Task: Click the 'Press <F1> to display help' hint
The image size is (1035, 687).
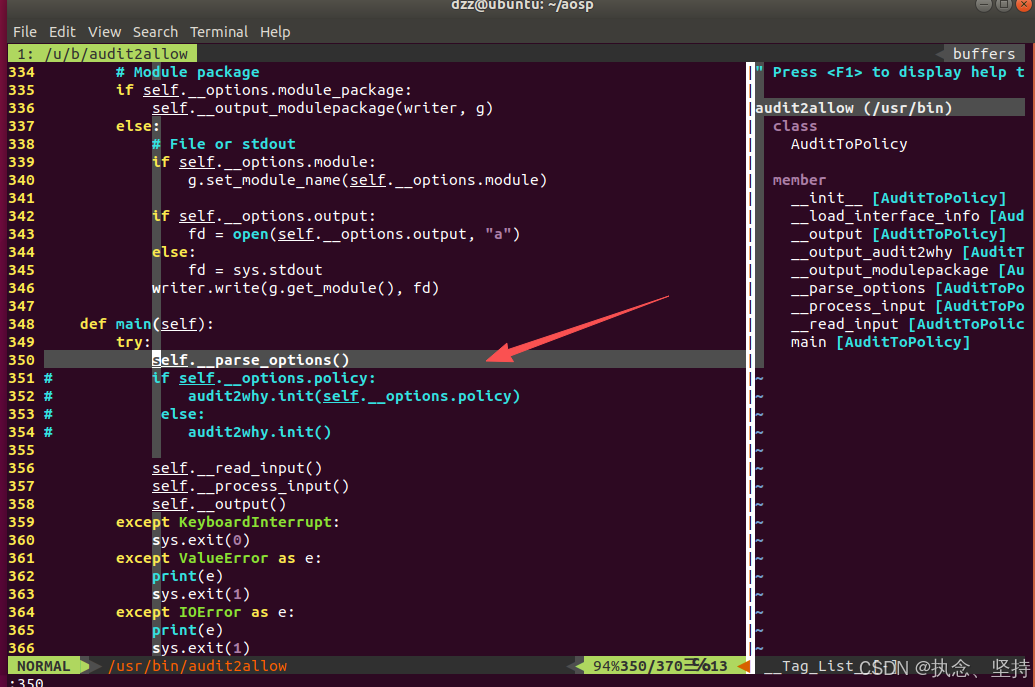Action: 898,72
